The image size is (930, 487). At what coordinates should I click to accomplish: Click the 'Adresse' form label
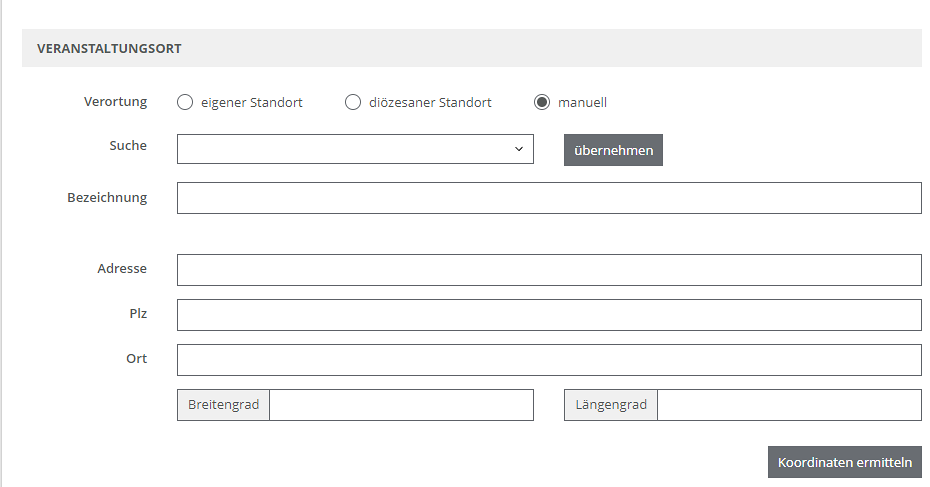(x=122, y=268)
